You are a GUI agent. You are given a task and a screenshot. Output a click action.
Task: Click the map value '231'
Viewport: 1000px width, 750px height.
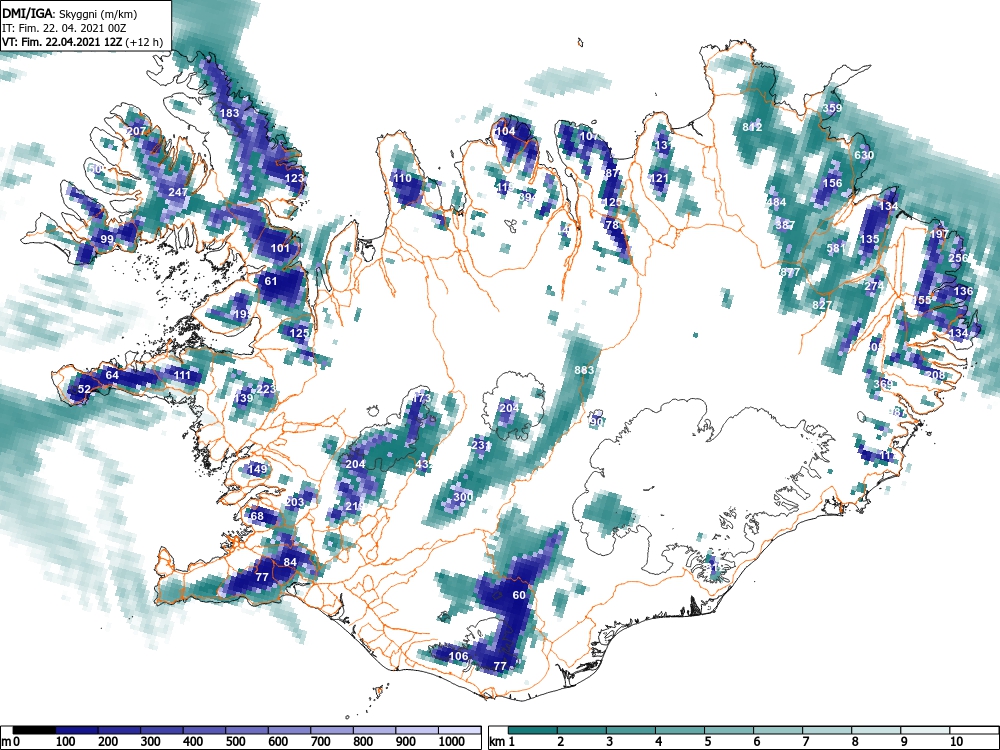(x=482, y=445)
